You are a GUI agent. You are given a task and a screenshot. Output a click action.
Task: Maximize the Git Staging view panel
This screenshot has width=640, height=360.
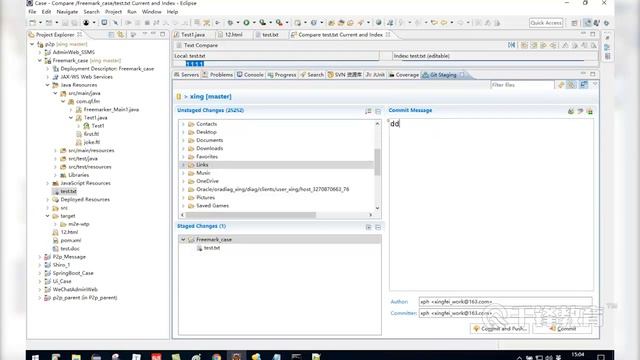click(x=593, y=74)
